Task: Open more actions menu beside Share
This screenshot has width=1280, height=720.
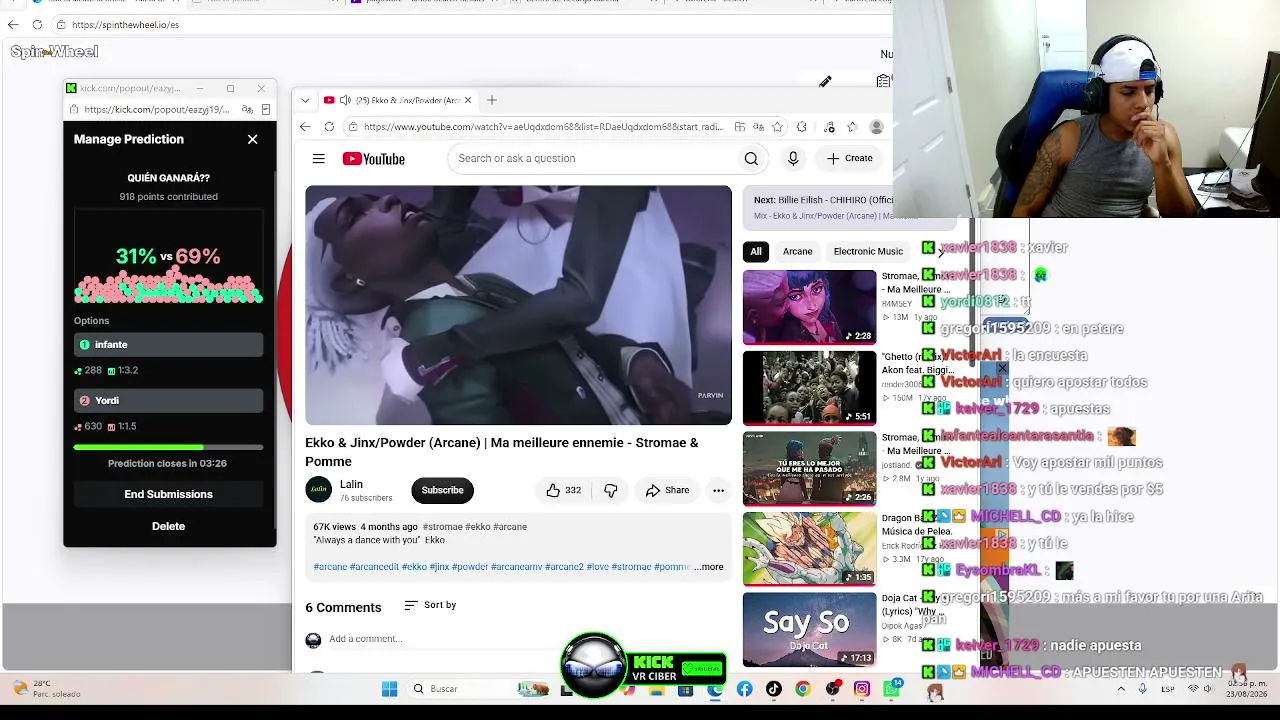Action: pyautogui.click(x=718, y=490)
